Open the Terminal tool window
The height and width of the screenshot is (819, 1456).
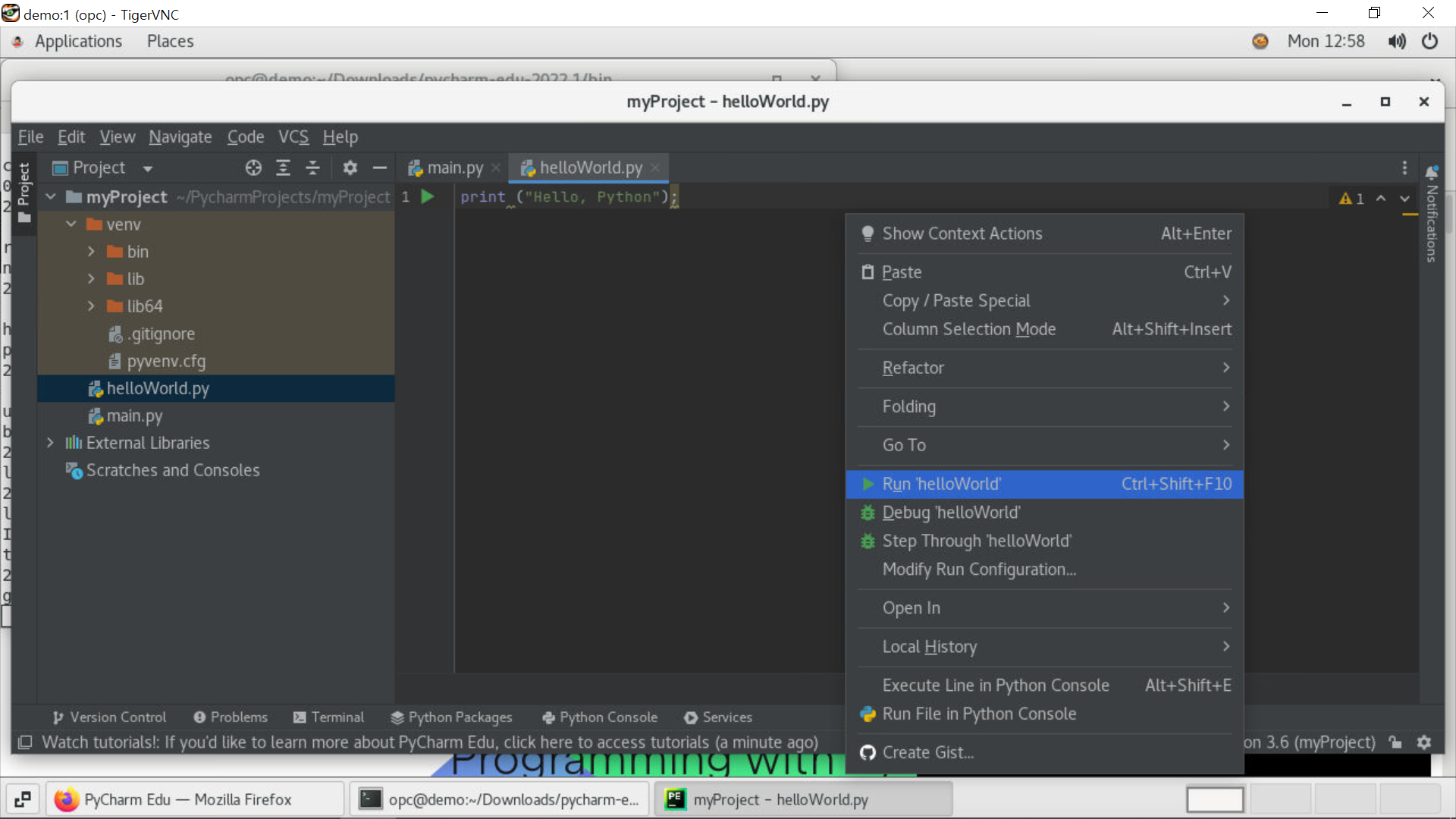pyautogui.click(x=328, y=717)
